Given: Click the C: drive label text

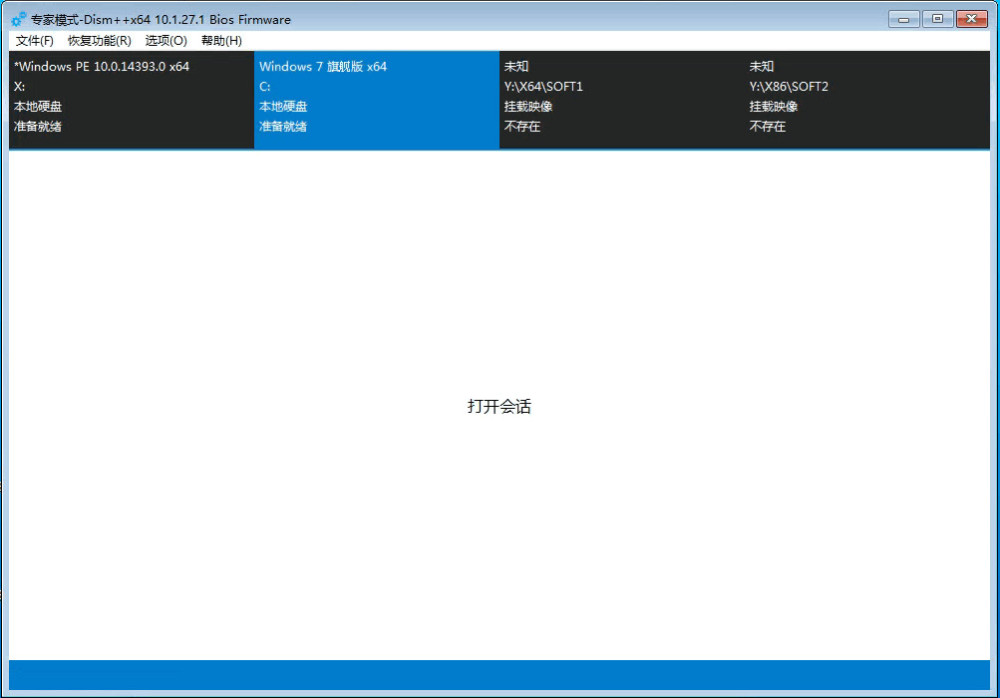Looking at the screenshot, I should [x=265, y=87].
